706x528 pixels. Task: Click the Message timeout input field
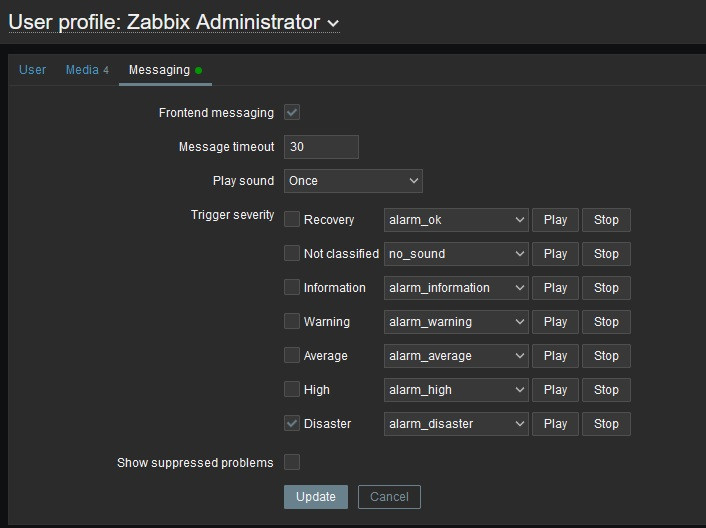(x=321, y=147)
